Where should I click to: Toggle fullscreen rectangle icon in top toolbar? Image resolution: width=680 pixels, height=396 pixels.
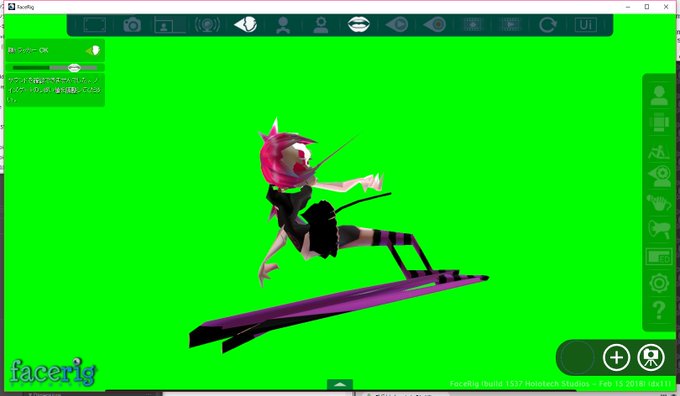pyautogui.click(x=95, y=25)
